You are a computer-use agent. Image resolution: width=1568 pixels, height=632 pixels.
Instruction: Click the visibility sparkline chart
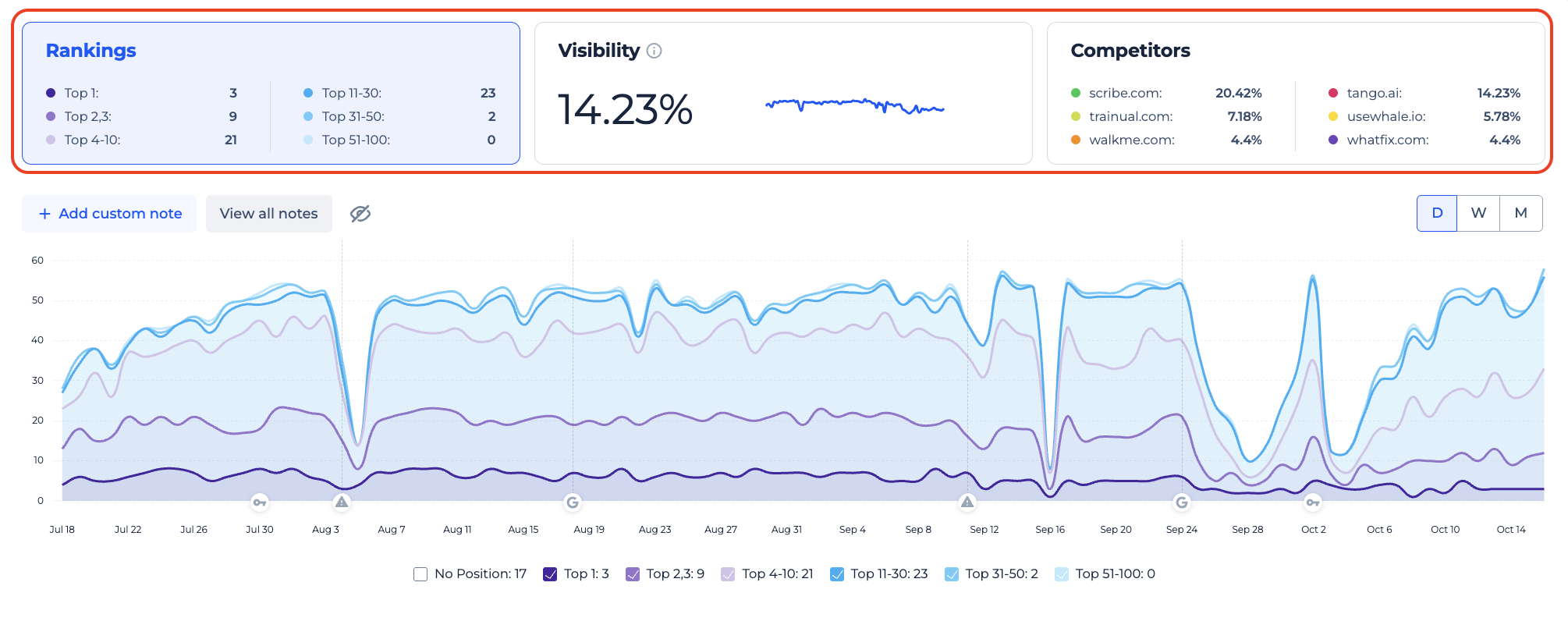(x=855, y=105)
